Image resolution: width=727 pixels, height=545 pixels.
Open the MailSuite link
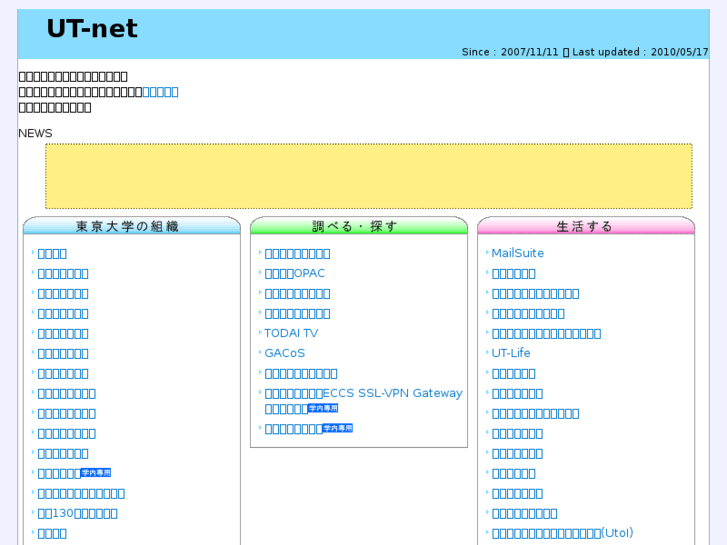[x=517, y=253]
